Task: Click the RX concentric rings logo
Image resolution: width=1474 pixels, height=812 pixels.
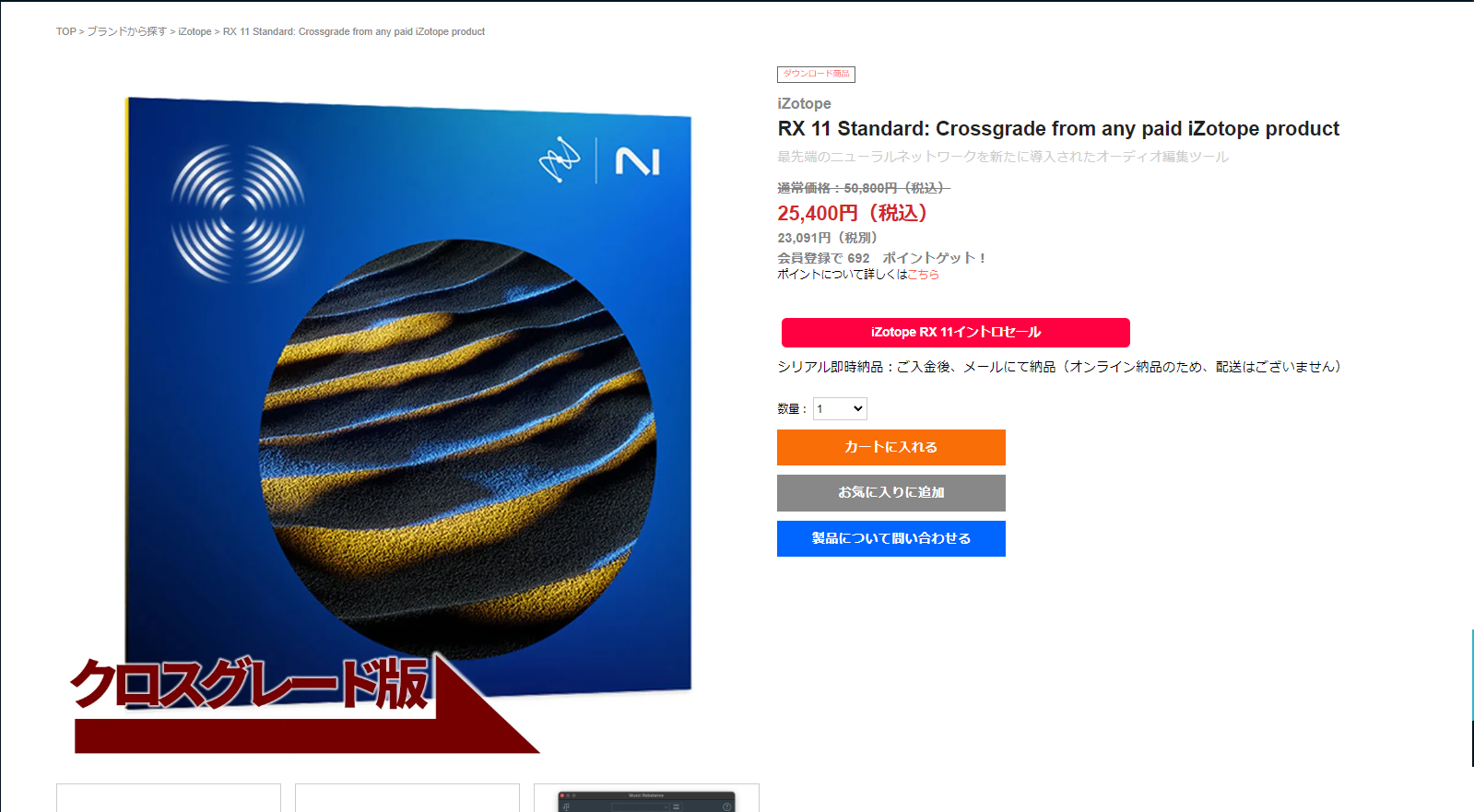Action: tap(238, 214)
